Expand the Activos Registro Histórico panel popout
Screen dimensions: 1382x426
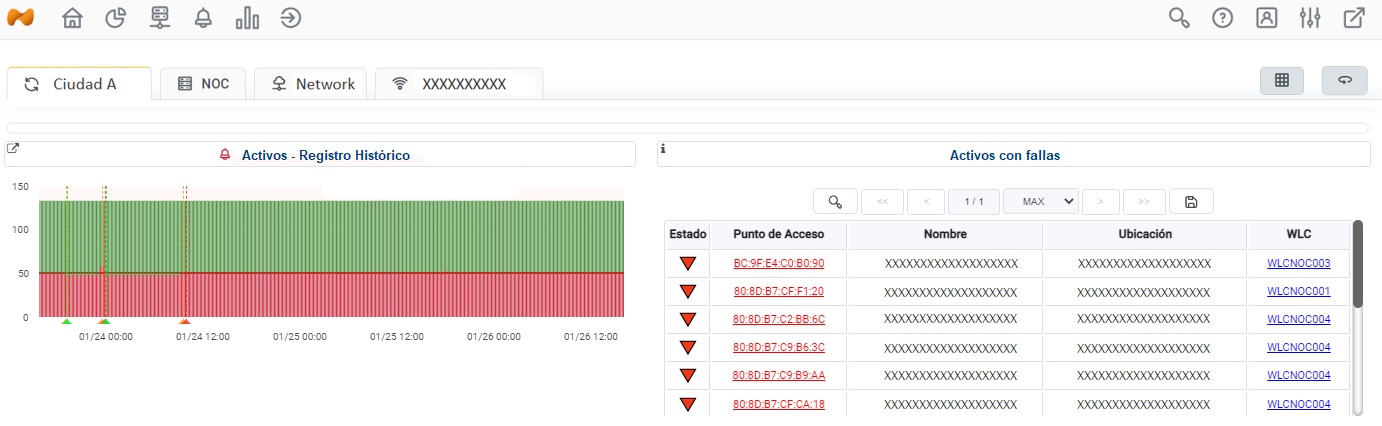point(12,149)
